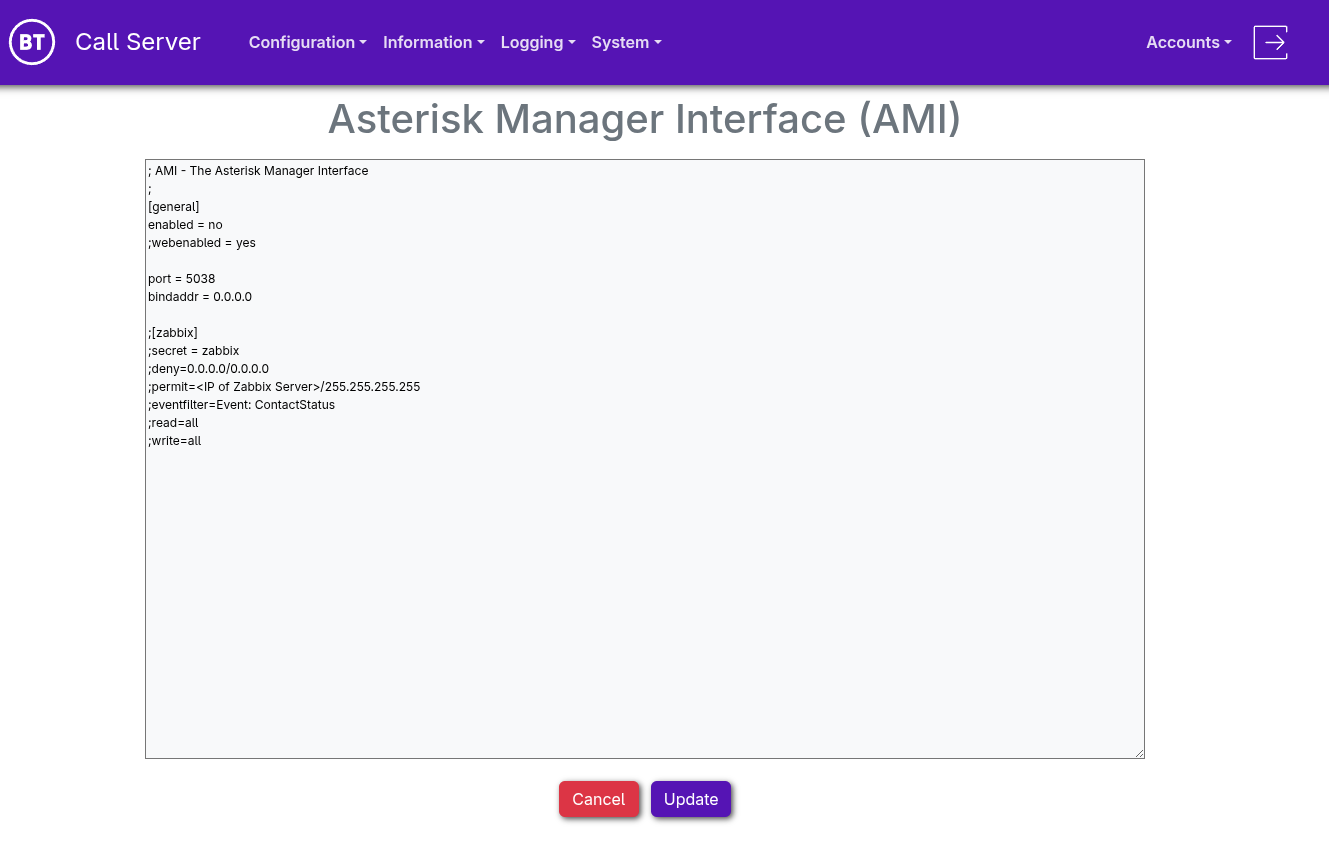Image resolution: width=1329 pixels, height=852 pixels.
Task: Click the ';eventfilter=Event: ContactStatus' line
Action: (x=241, y=405)
